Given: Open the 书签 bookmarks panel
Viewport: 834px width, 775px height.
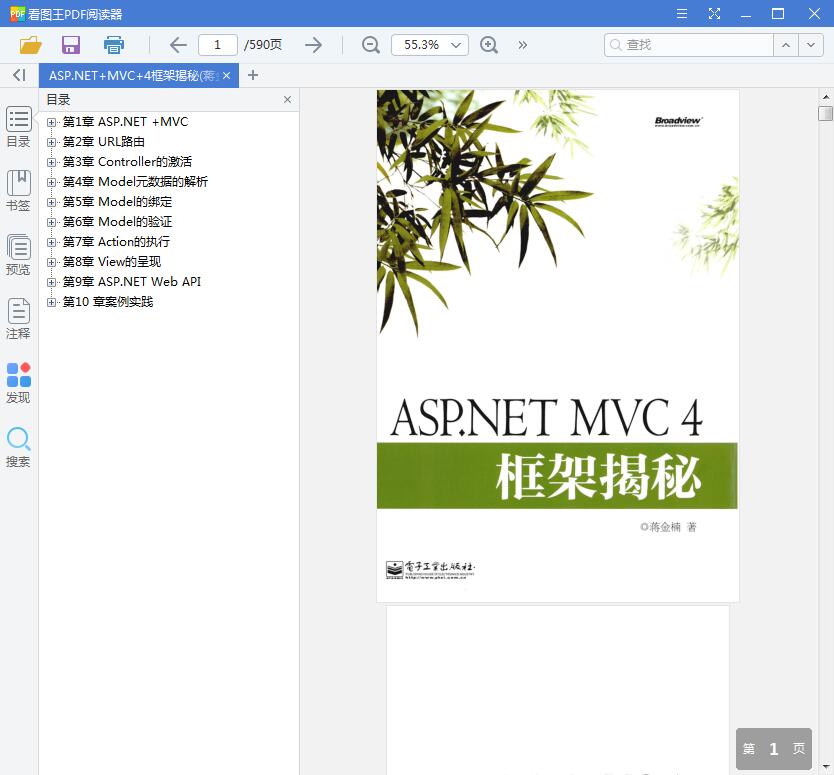Looking at the screenshot, I should click(19, 190).
